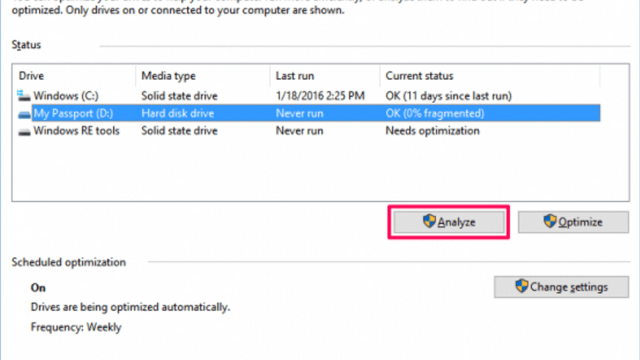Sort list by Media type column header

pos(202,76)
